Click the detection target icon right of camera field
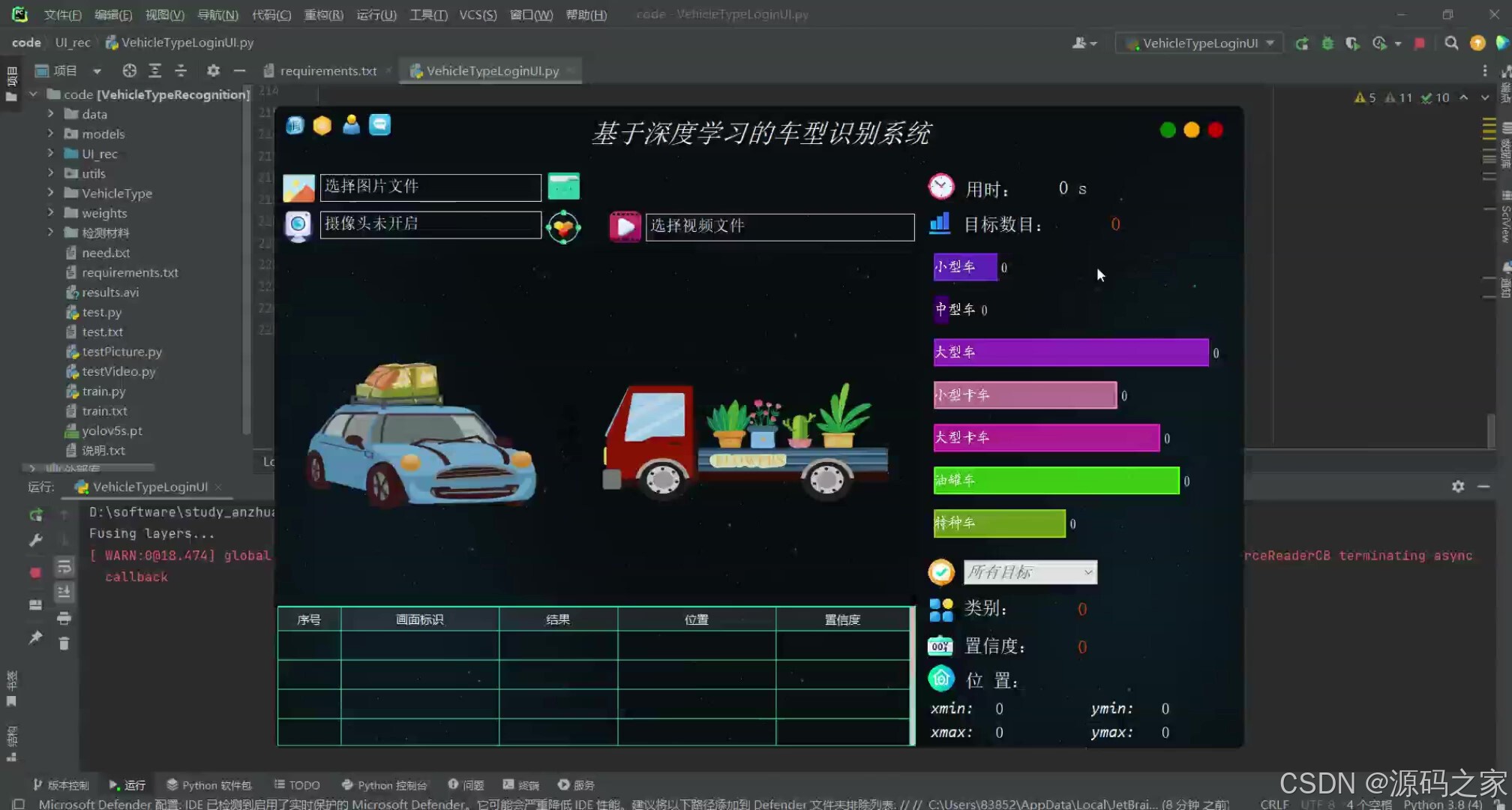 pyautogui.click(x=564, y=225)
